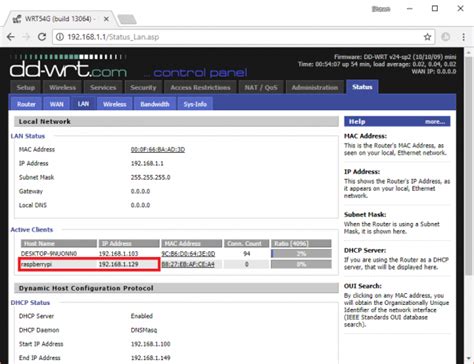
Task: Open the Setup main tab
Action: coord(26,87)
